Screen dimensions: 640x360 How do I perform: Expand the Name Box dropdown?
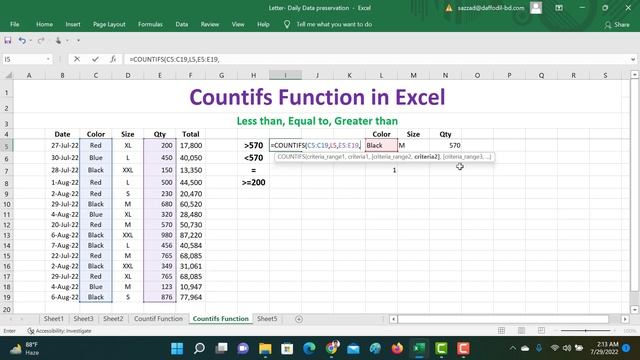pyautogui.click(x=48, y=59)
